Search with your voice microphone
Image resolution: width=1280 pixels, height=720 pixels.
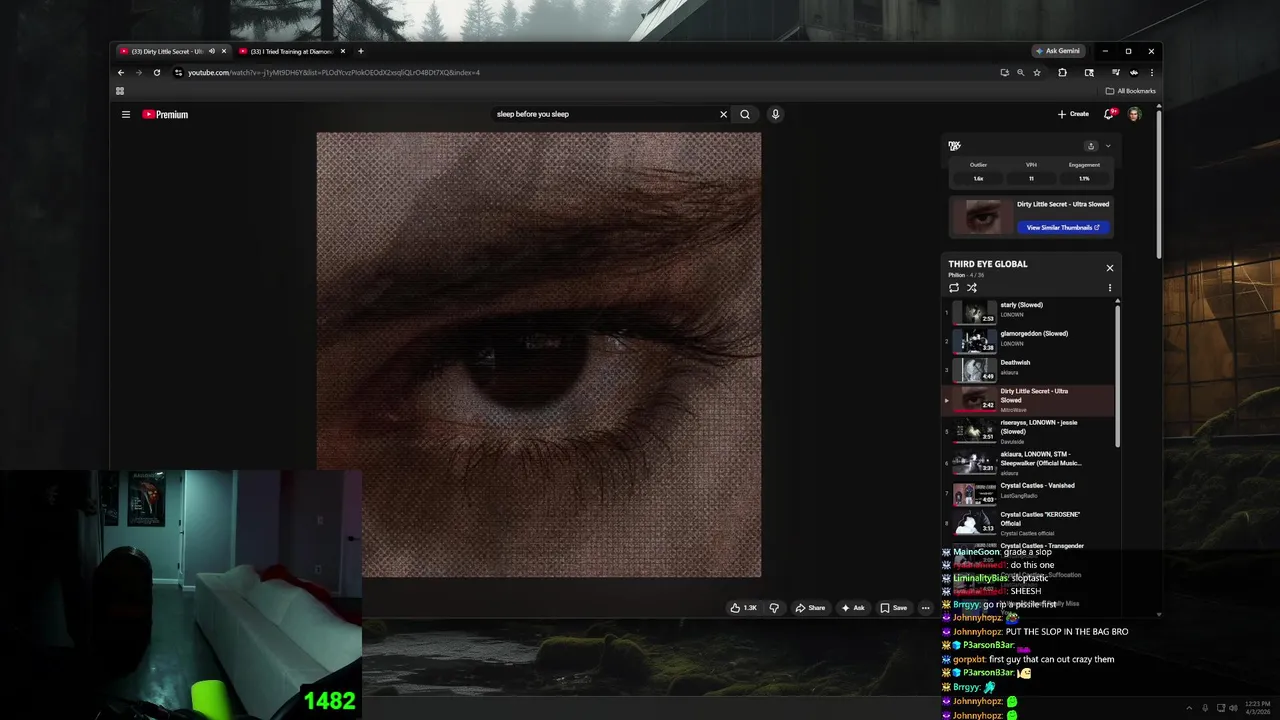[775, 114]
